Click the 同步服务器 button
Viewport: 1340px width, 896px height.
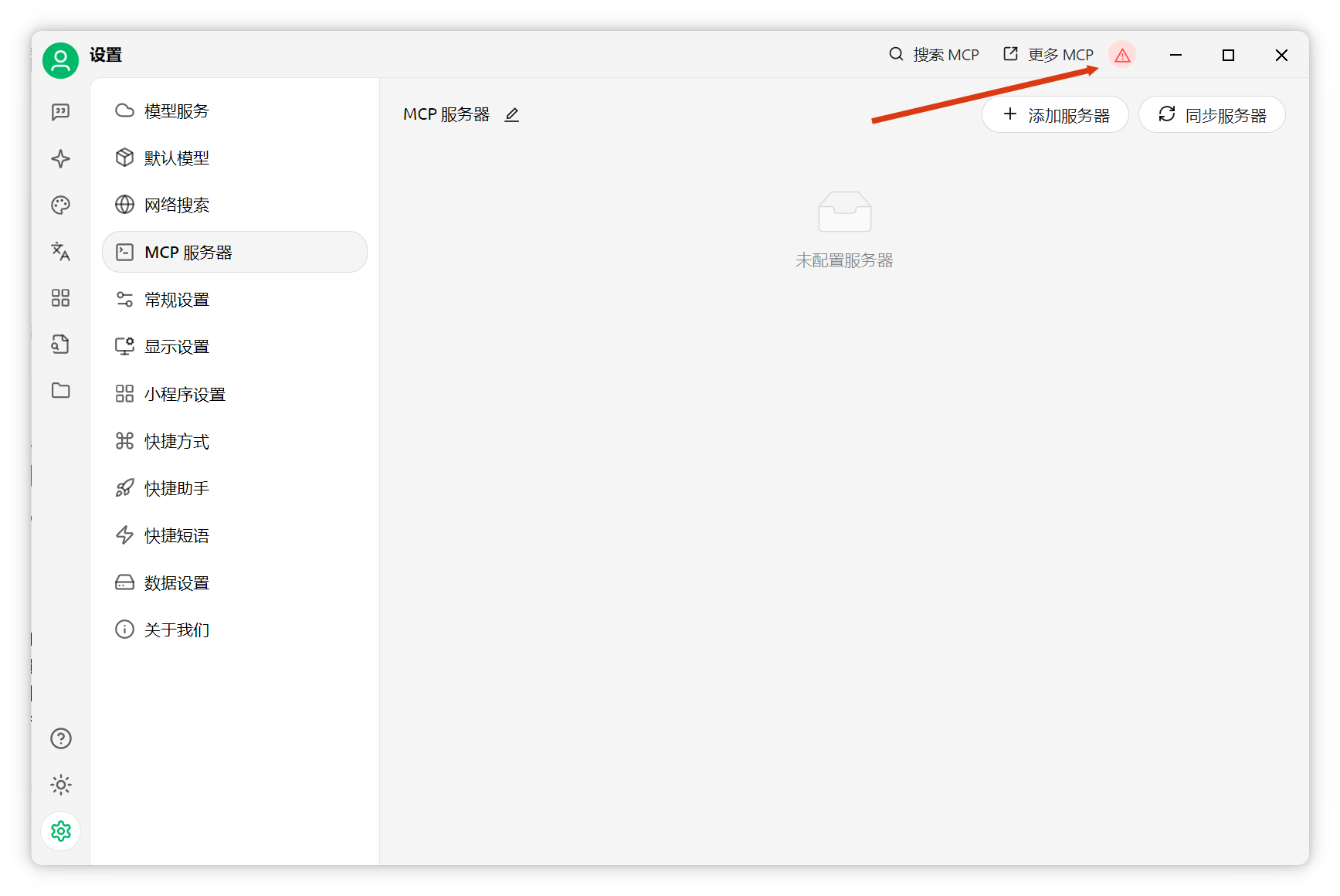click(x=1212, y=115)
